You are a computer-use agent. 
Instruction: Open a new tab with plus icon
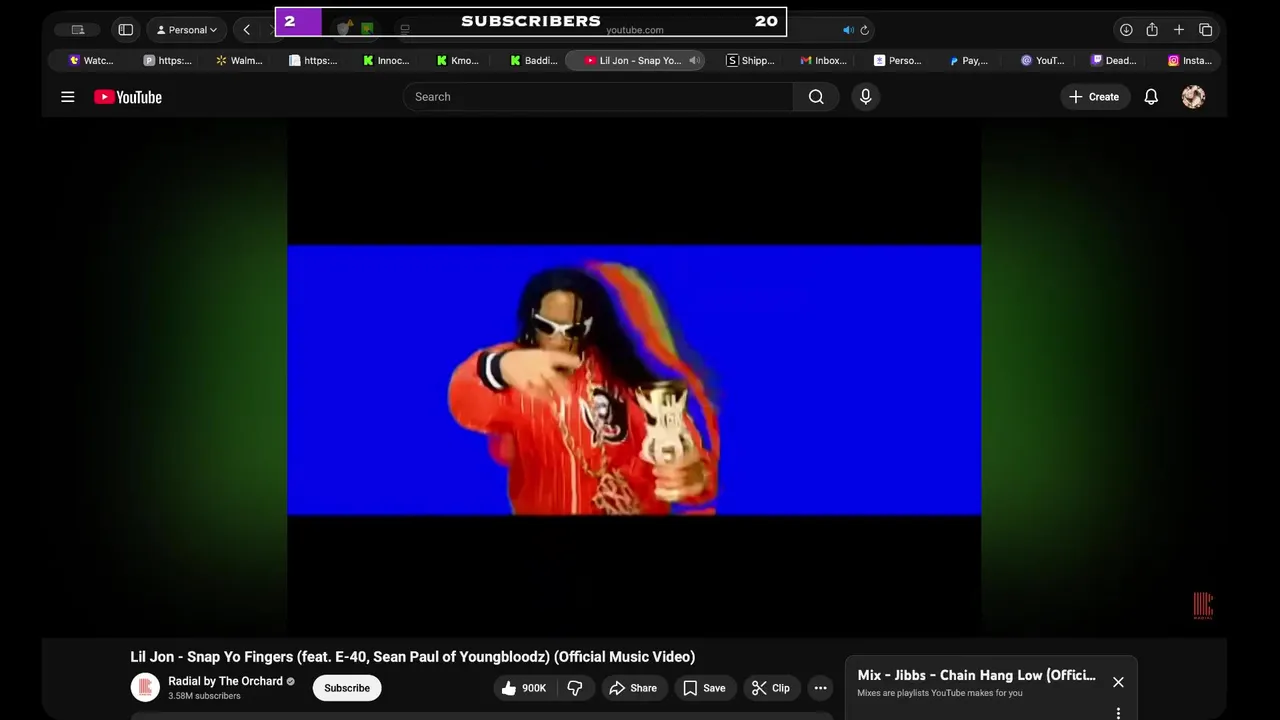coord(1179,30)
